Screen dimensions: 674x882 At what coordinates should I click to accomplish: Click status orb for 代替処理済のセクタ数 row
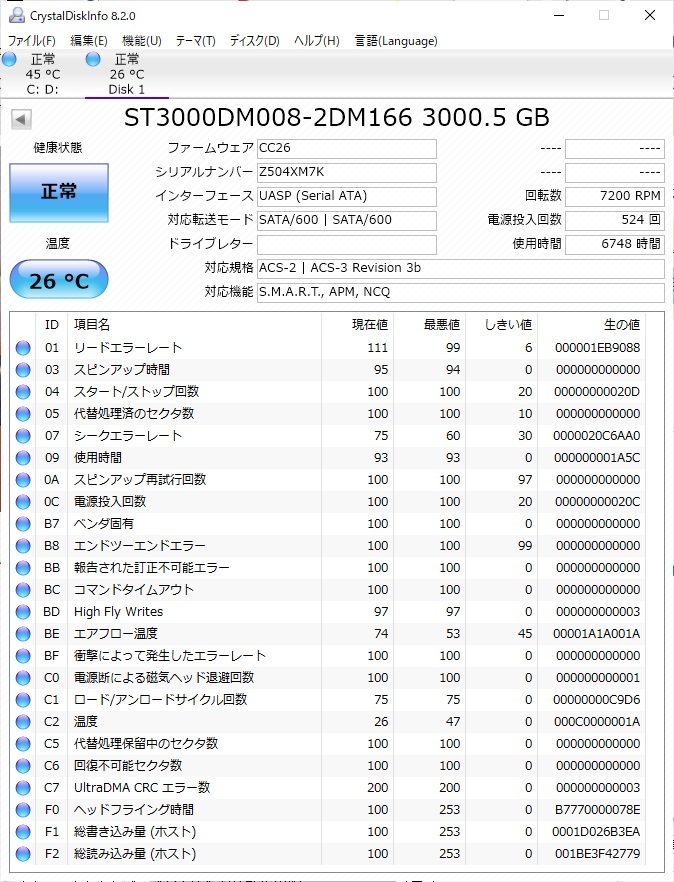23,414
